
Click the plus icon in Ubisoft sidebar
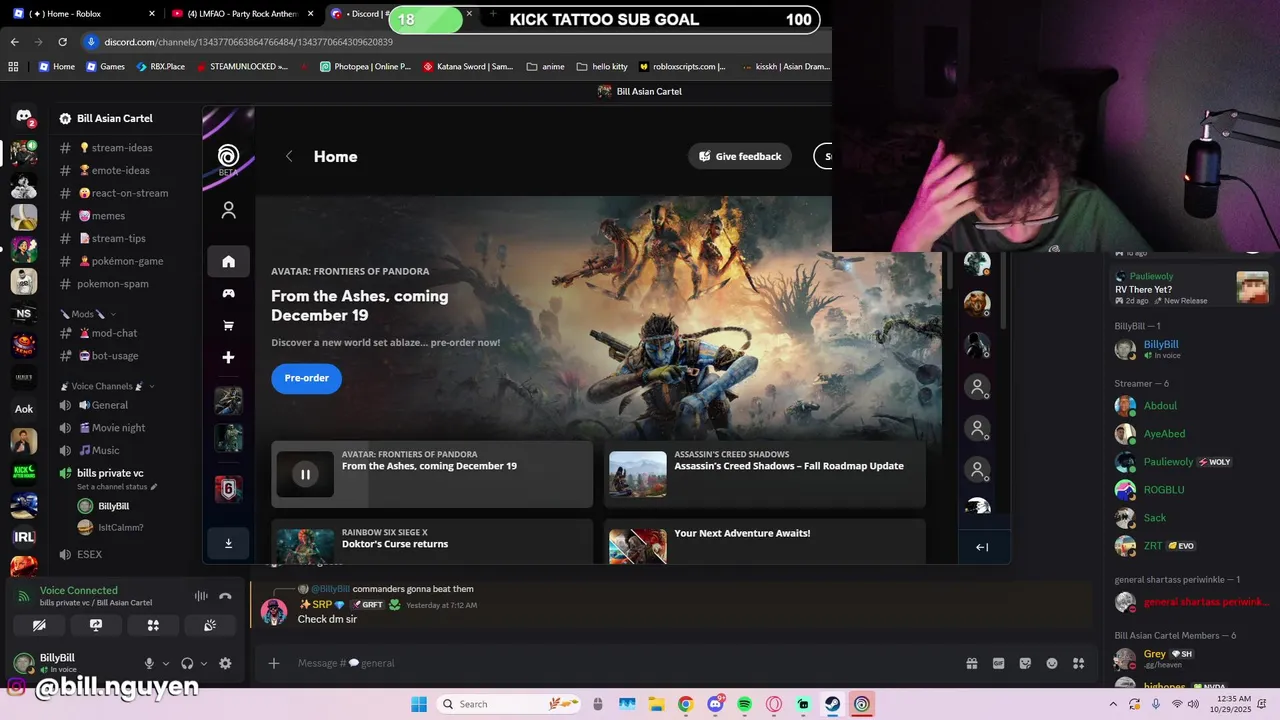[228, 357]
